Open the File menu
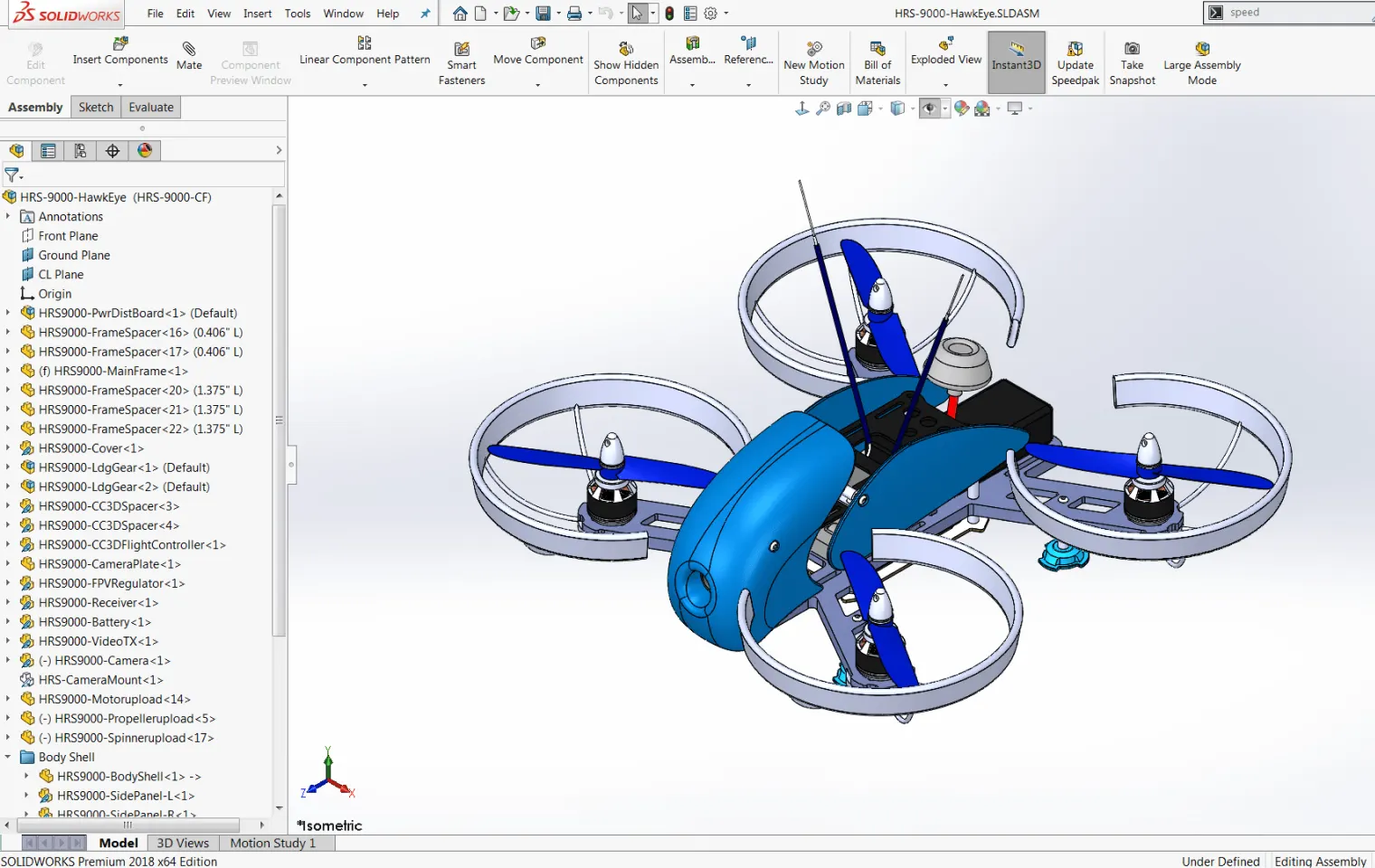The image size is (1375, 868). 156,14
